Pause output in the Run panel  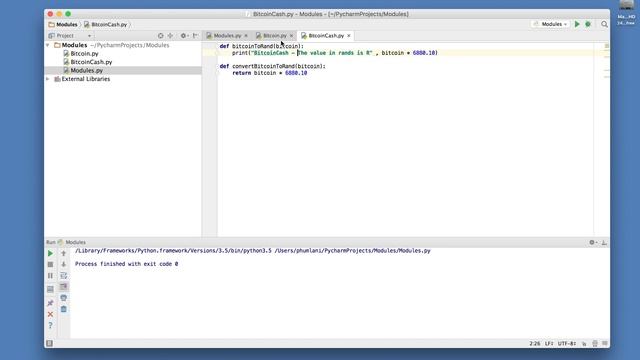(x=50, y=276)
